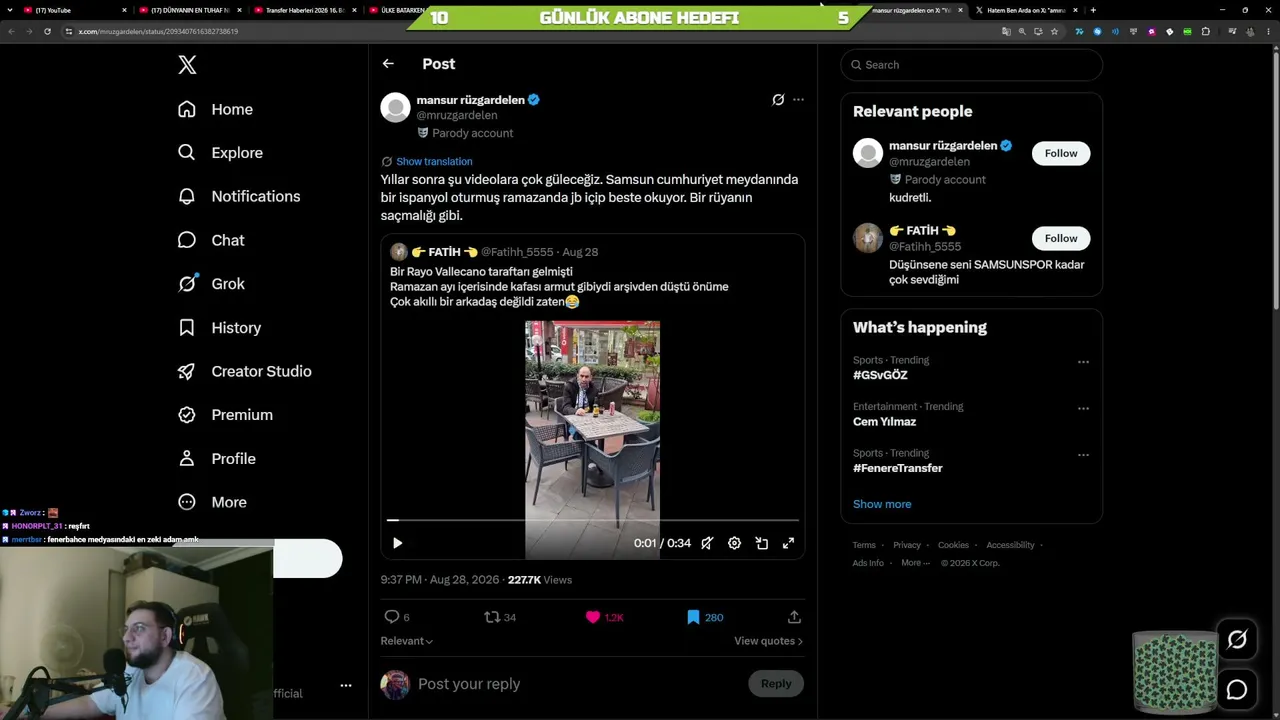1280x720 pixels.
Task: Toggle picture-in-picture for the video
Action: click(x=761, y=543)
